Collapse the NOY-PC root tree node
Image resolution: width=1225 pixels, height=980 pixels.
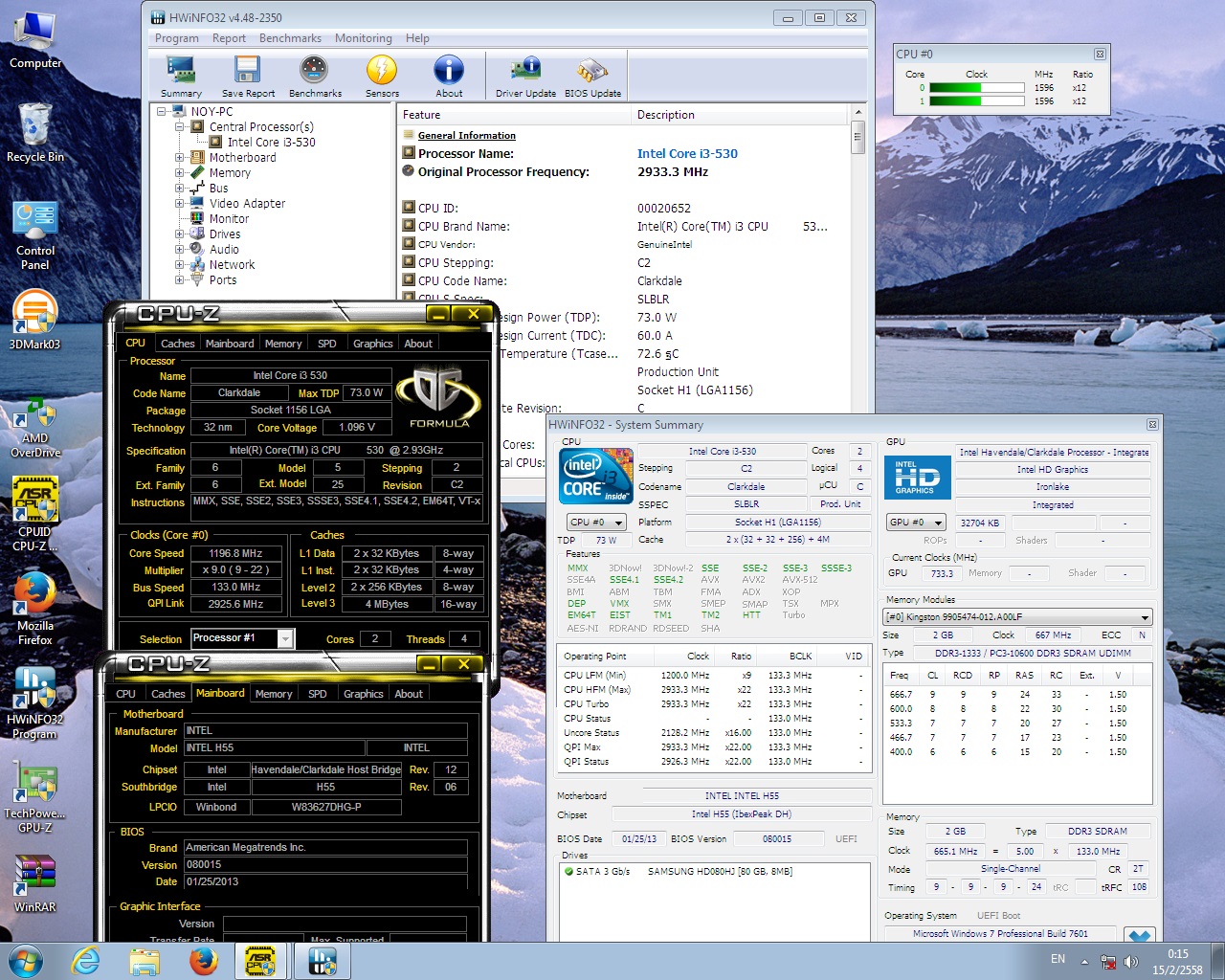[163, 112]
